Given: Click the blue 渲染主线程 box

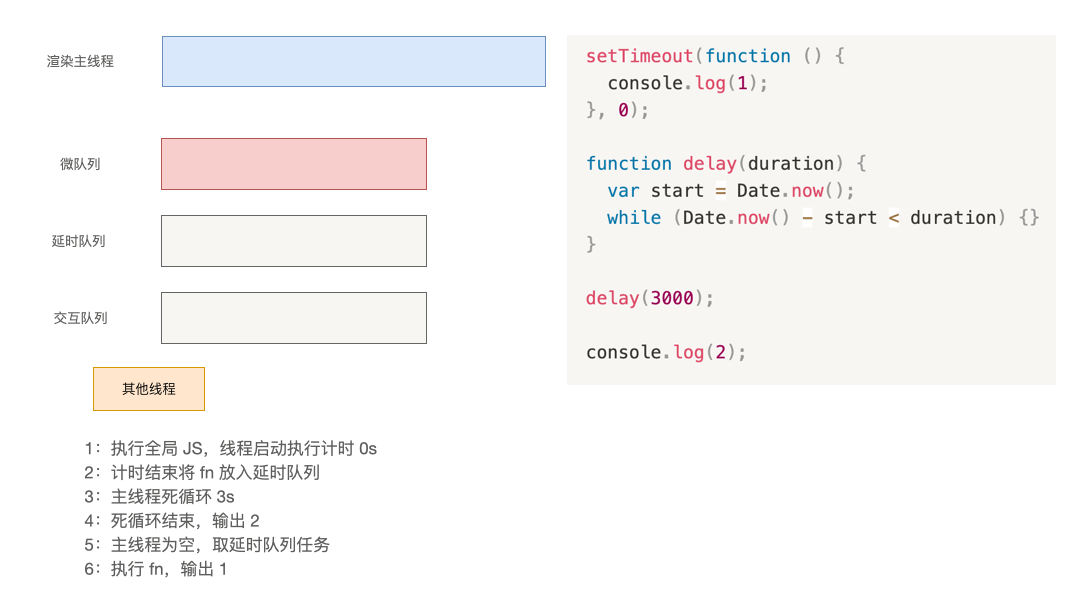Looking at the screenshot, I should [354, 61].
